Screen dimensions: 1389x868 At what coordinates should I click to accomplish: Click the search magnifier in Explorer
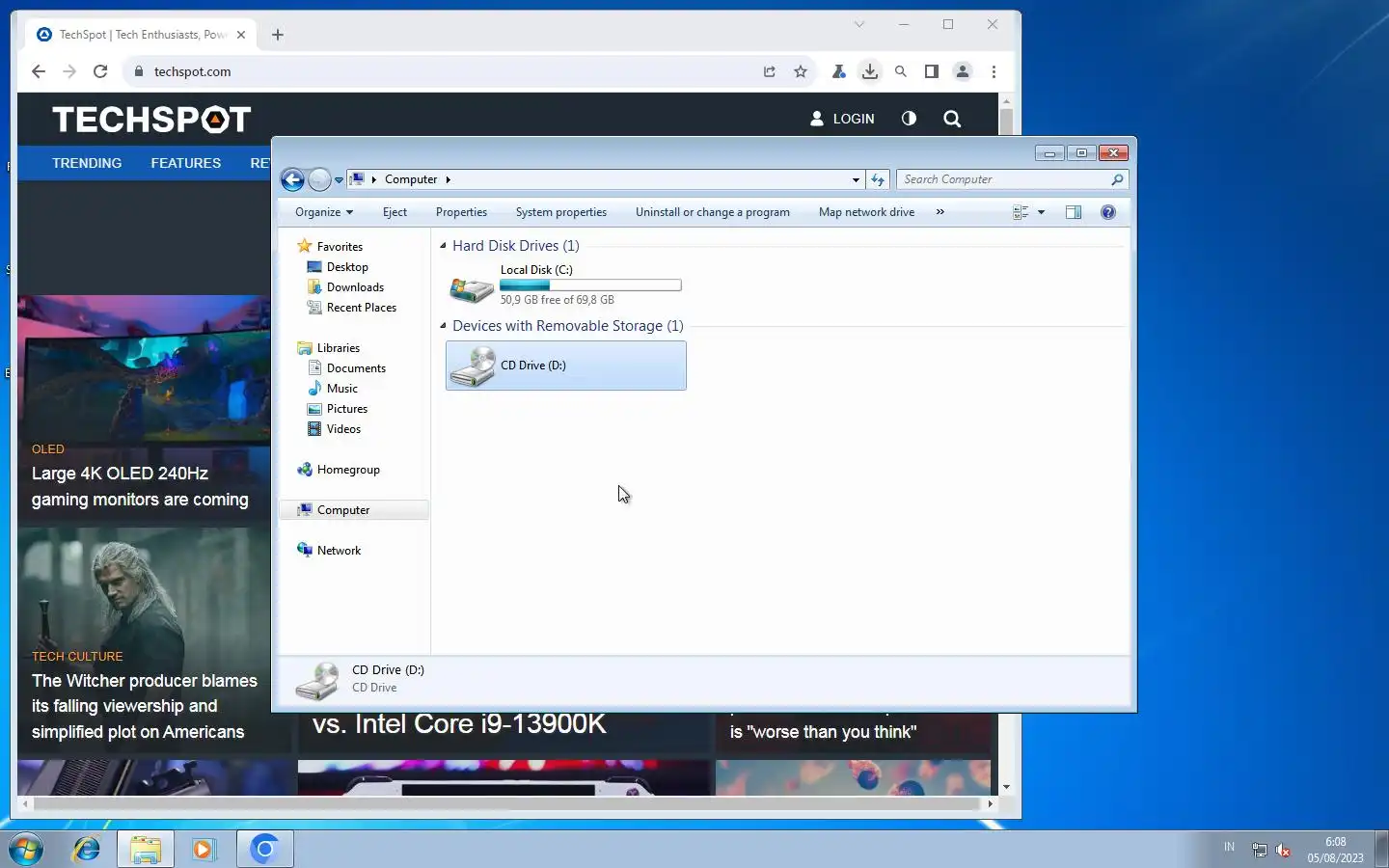(x=1117, y=179)
